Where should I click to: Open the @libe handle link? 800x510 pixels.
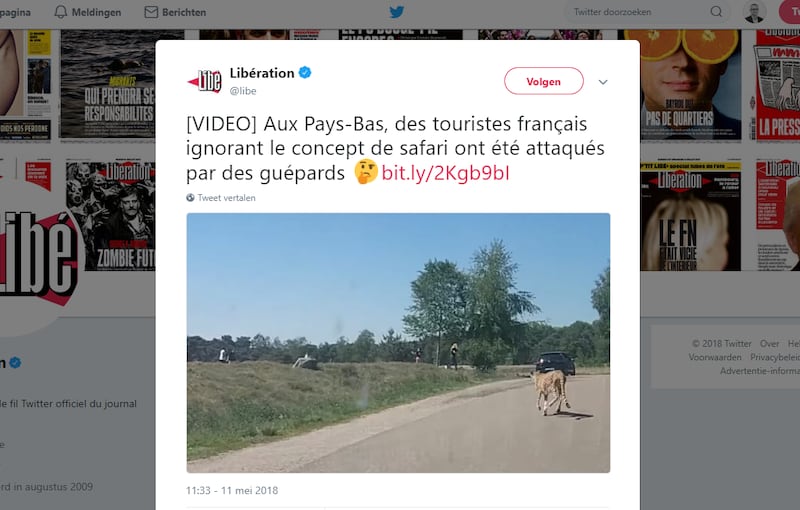243,91
